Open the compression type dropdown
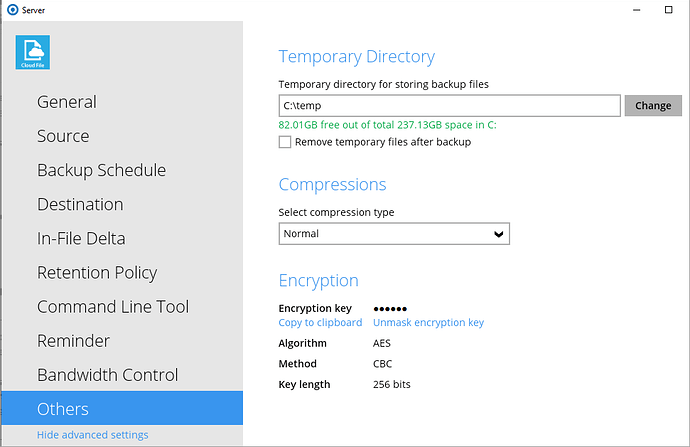The height and width of the screenshot is (447, 690). pyautogui.click(x=394, y=234)
